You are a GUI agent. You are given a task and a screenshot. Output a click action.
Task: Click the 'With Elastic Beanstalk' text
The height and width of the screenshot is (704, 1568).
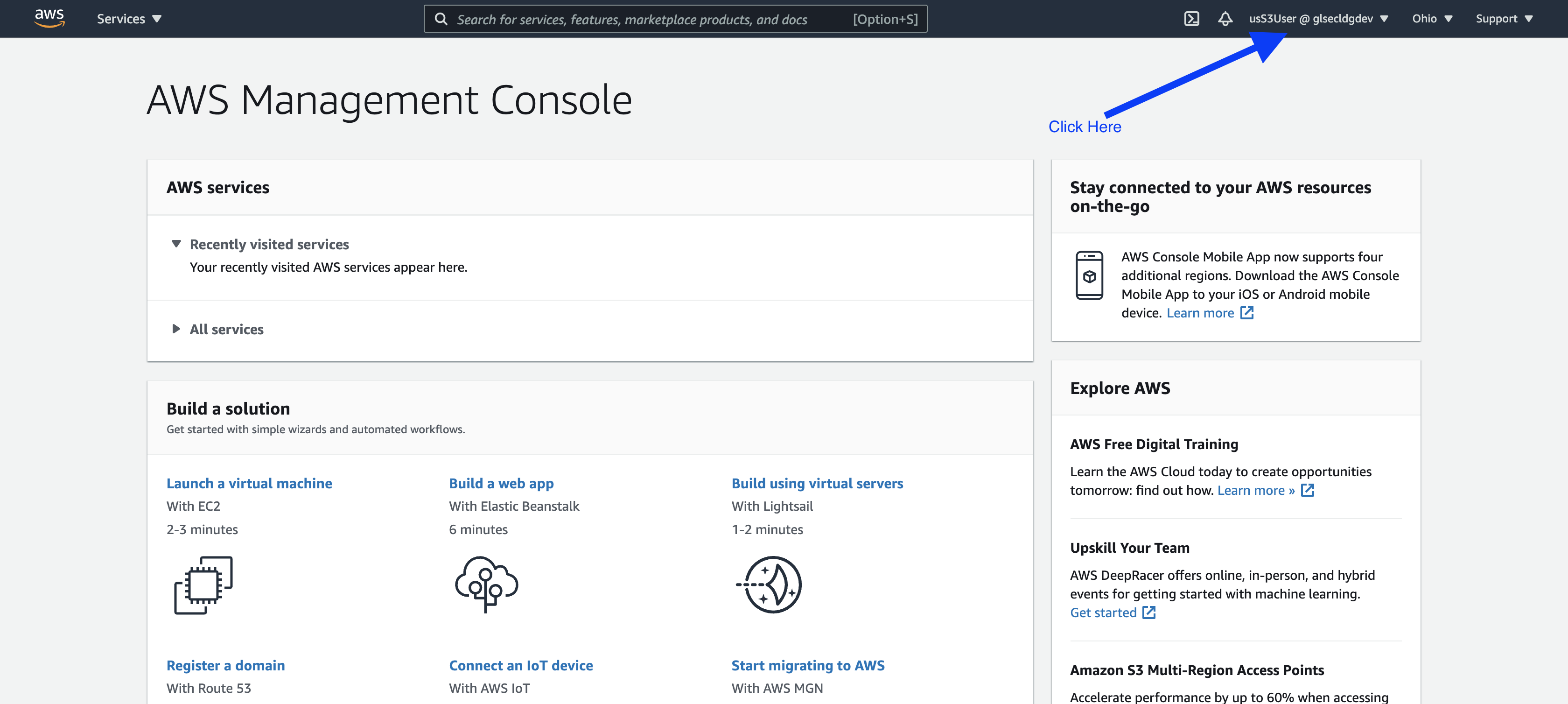point(514,506)
